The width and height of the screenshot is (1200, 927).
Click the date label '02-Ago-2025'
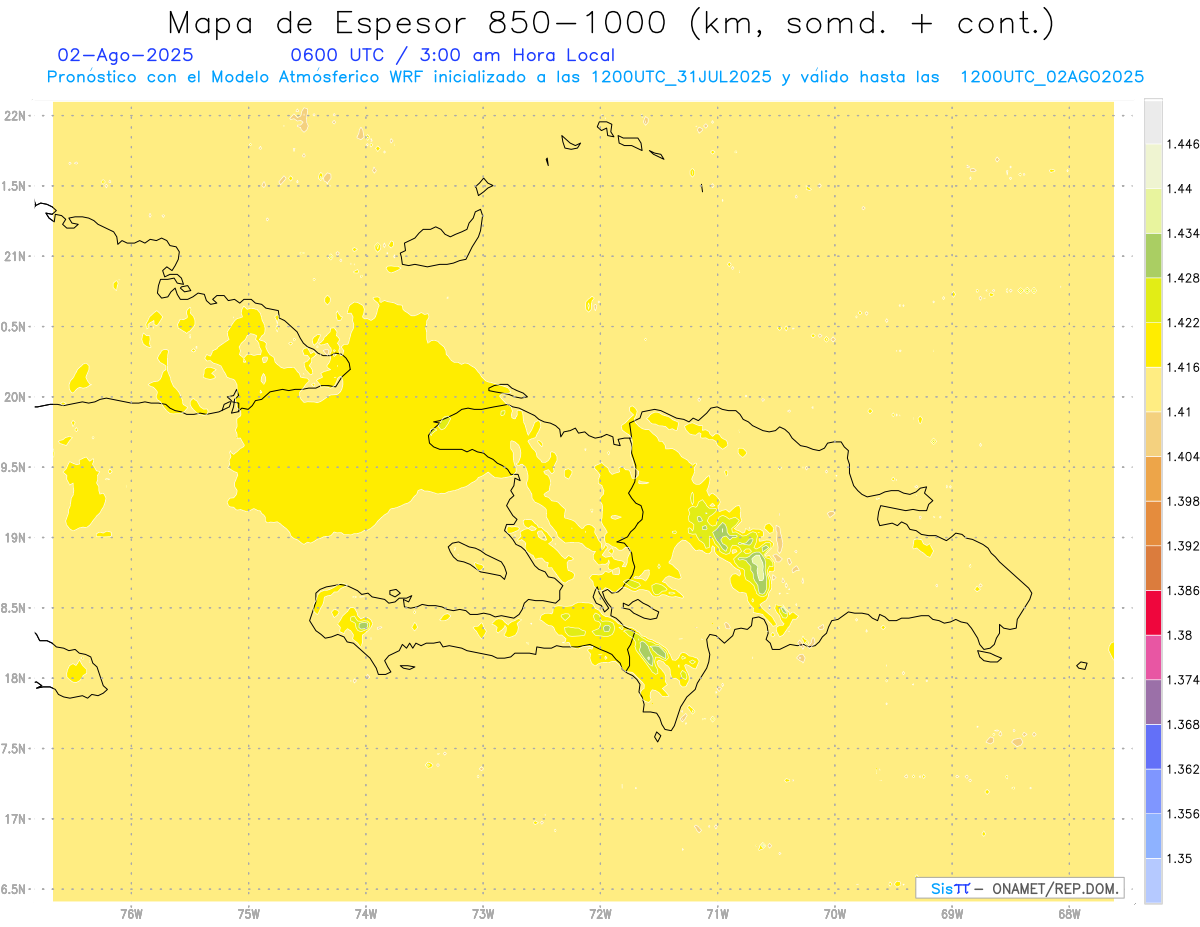point(126,55)
